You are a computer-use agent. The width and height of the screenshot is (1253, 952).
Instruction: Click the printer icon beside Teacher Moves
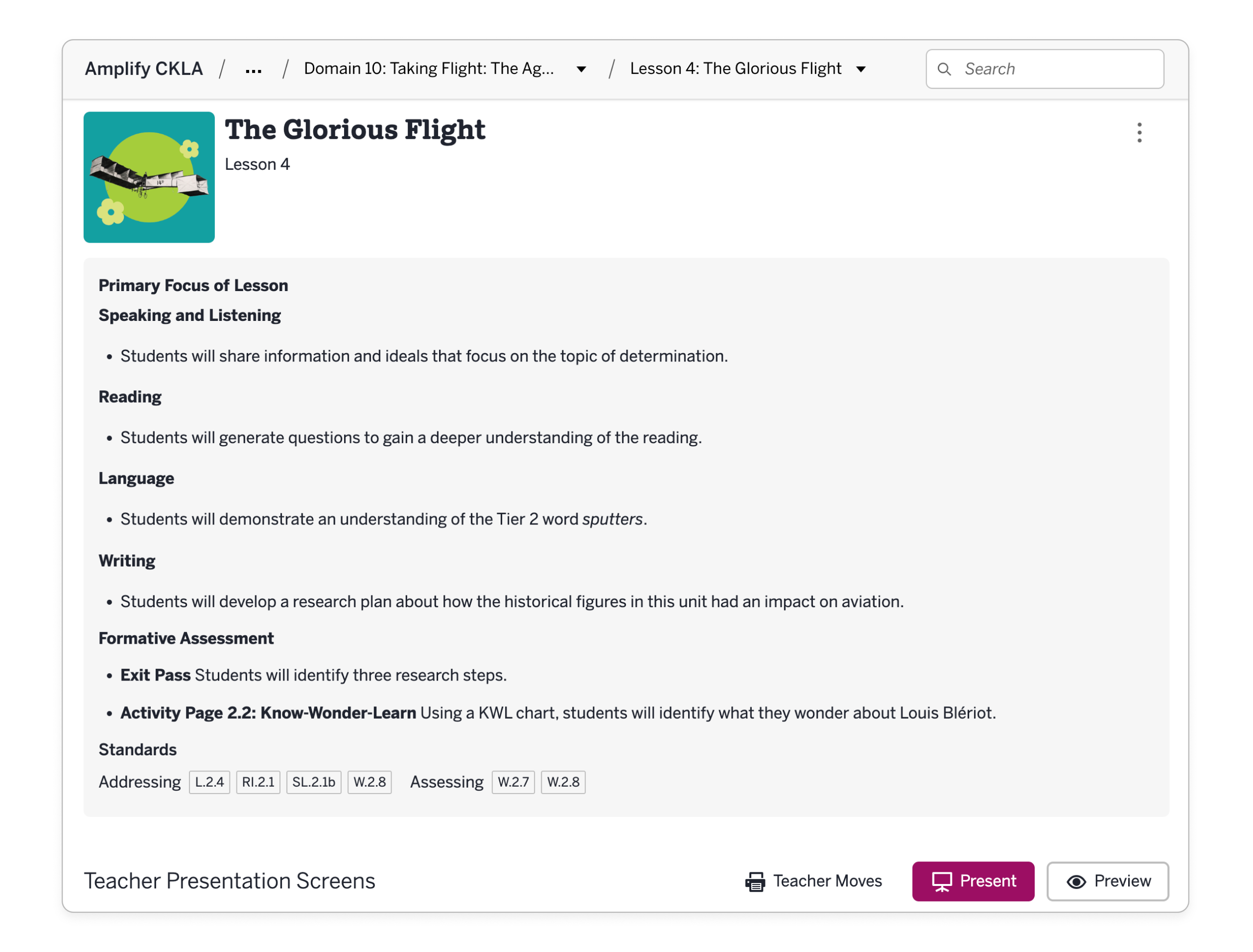[x=755, y=881]
